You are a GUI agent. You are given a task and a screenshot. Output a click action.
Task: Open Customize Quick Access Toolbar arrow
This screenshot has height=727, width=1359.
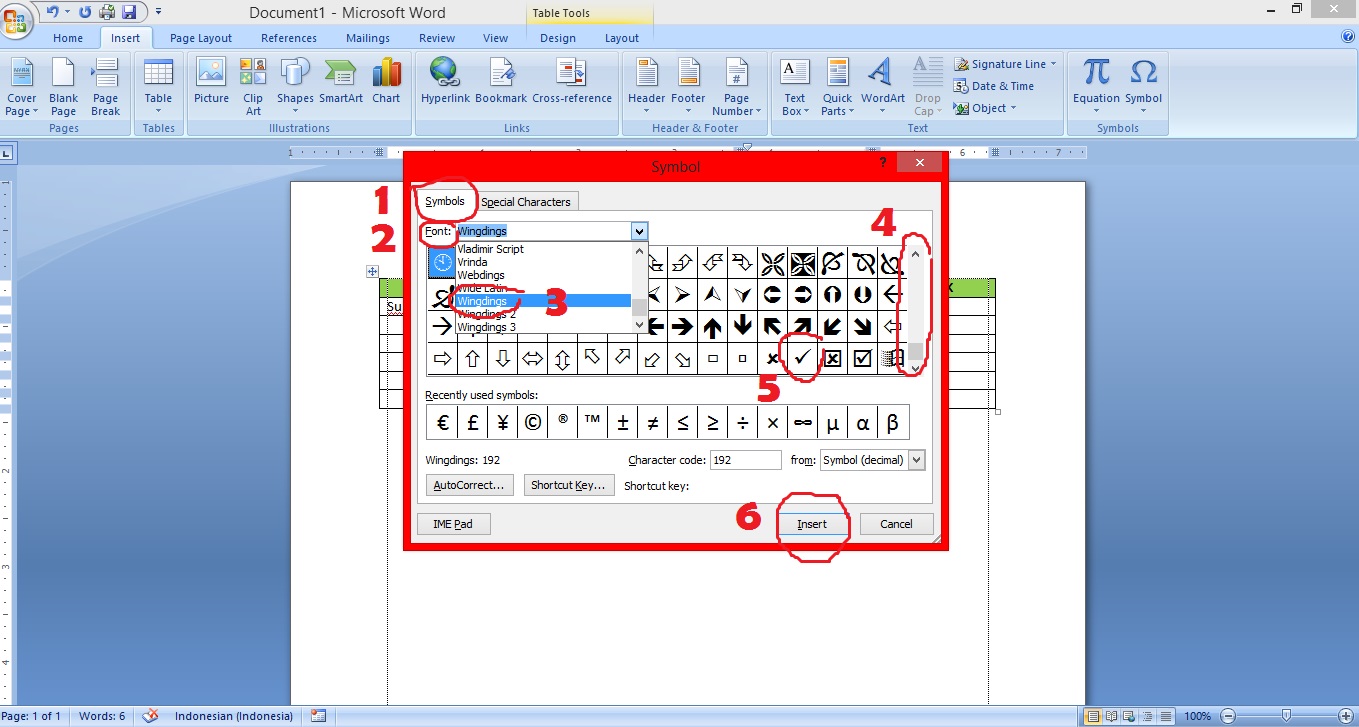coord(158,12)
